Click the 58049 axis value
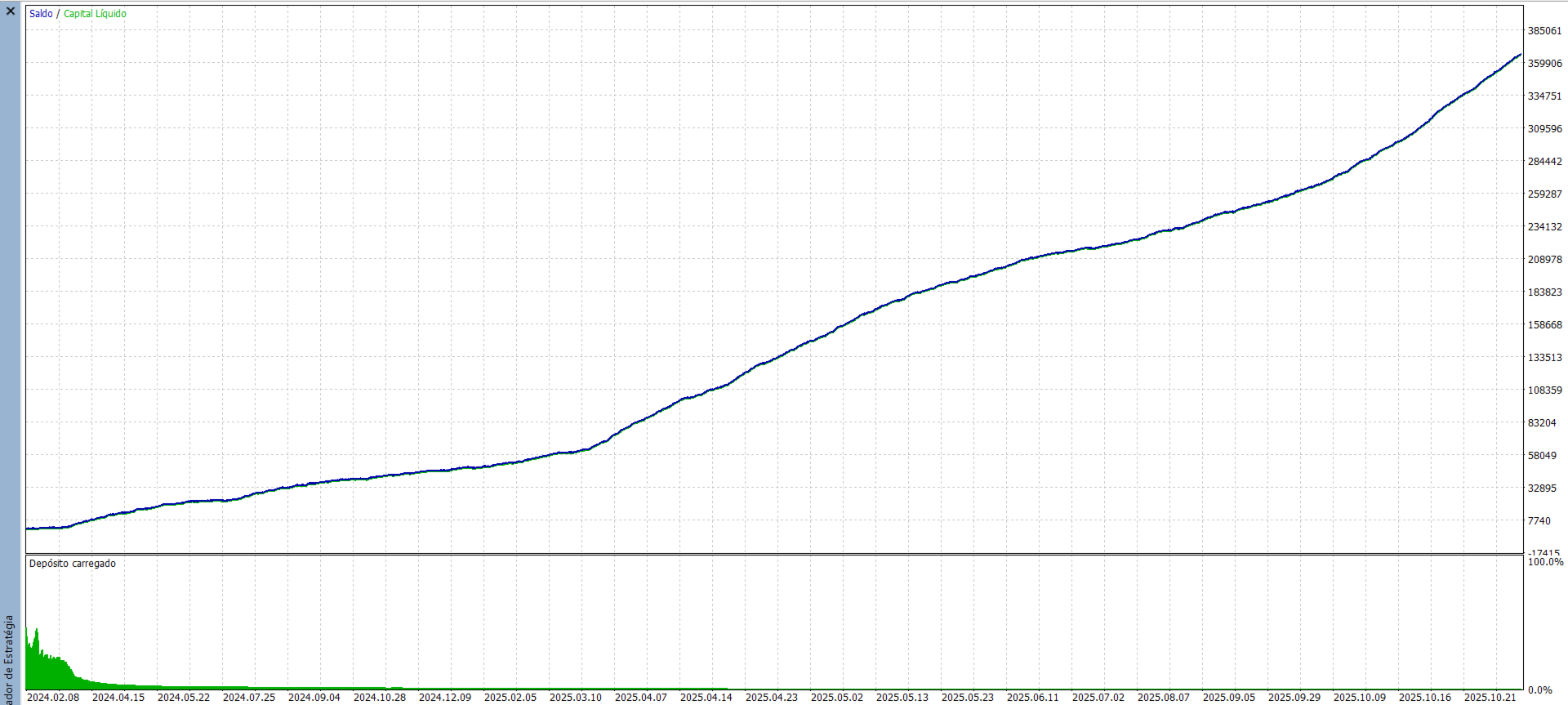Screen dimensions: 1568x705 click(x=1542, y=456)
